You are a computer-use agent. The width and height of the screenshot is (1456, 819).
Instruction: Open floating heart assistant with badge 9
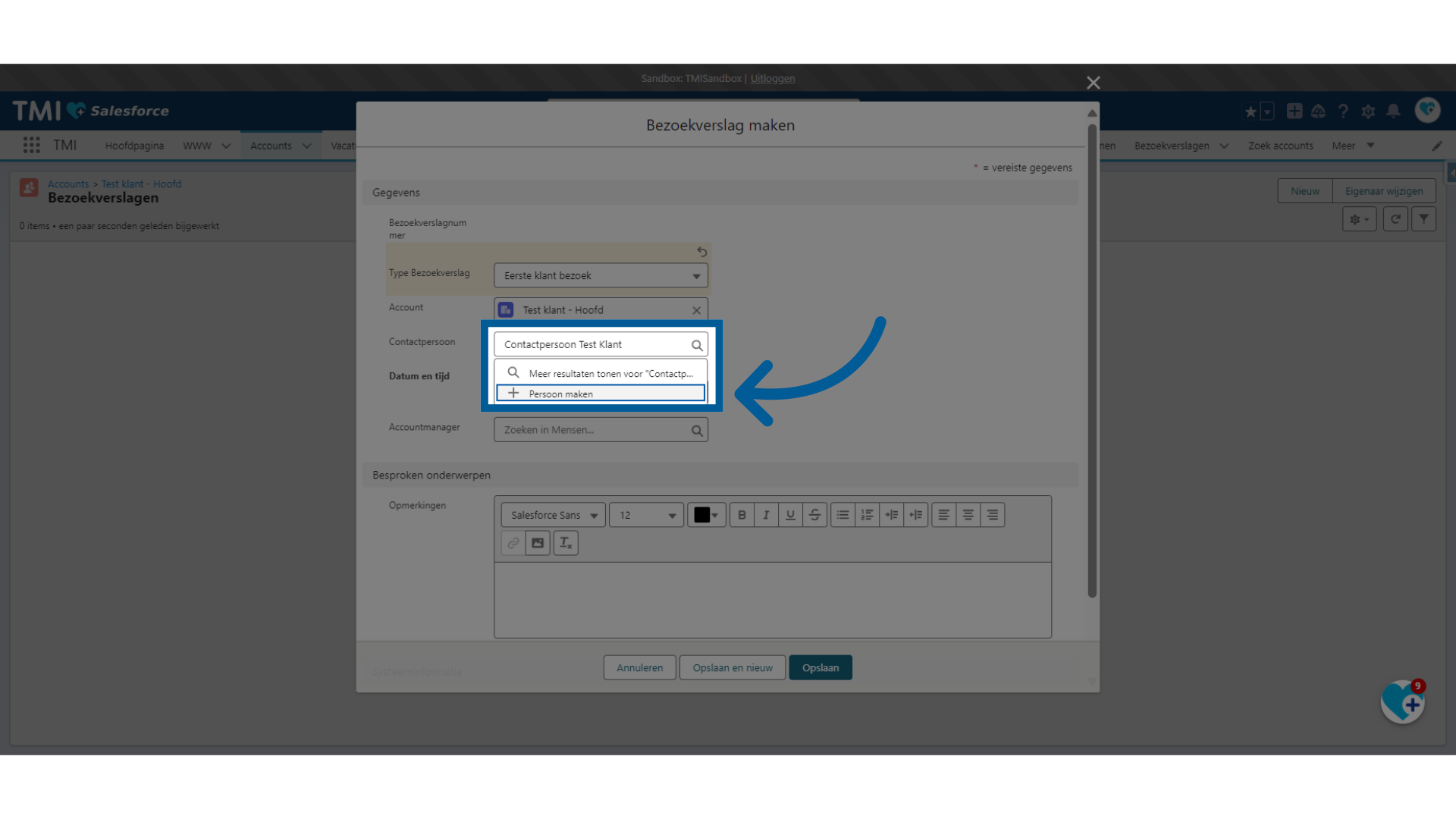[x=1403, y=701]
